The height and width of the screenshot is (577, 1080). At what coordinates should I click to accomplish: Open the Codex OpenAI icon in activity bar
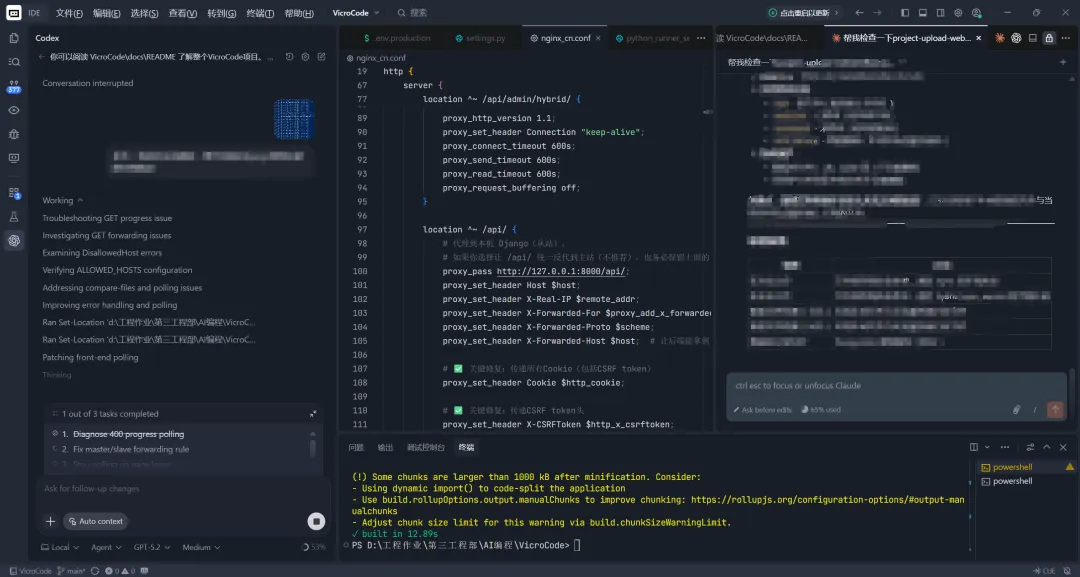pos(14,240)
